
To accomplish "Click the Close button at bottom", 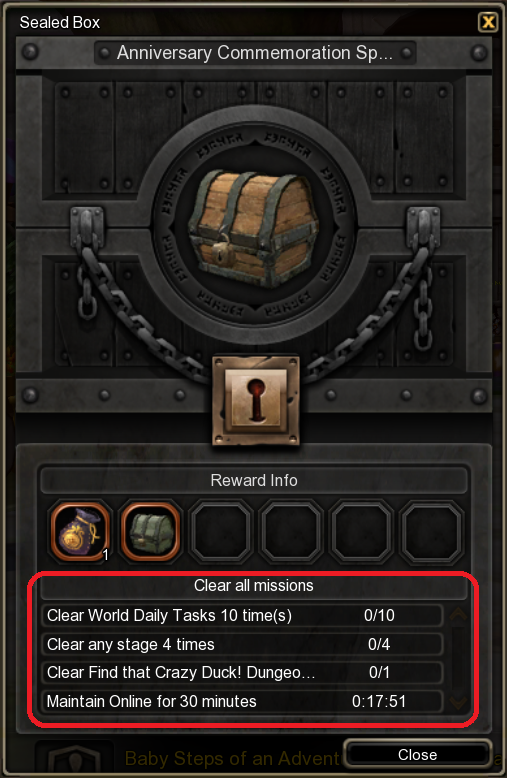I will 418,754.
